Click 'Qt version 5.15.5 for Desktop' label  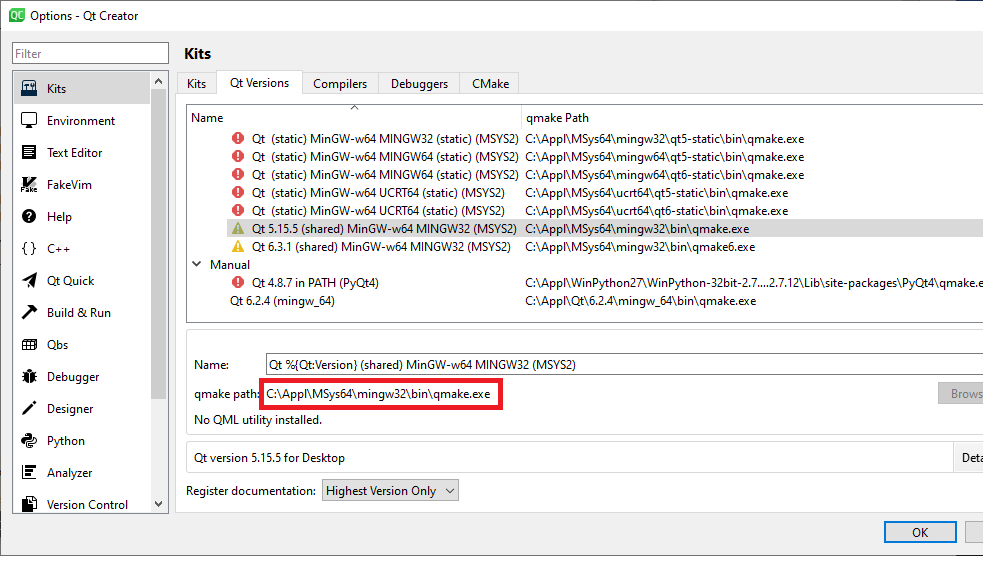point(269,458)
